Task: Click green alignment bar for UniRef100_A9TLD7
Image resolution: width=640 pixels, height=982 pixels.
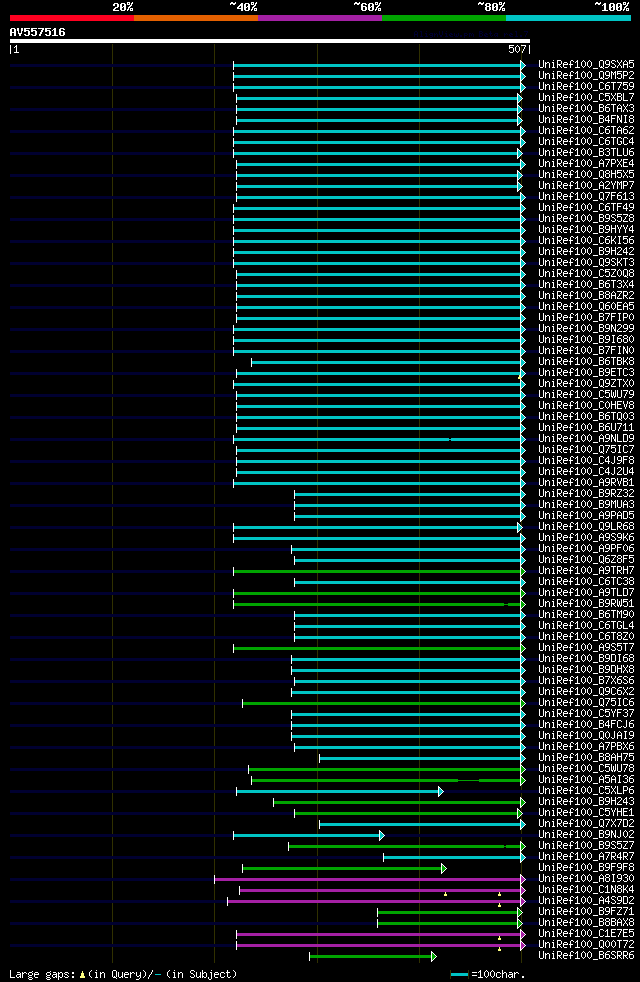Action: [x=379, y=593]
